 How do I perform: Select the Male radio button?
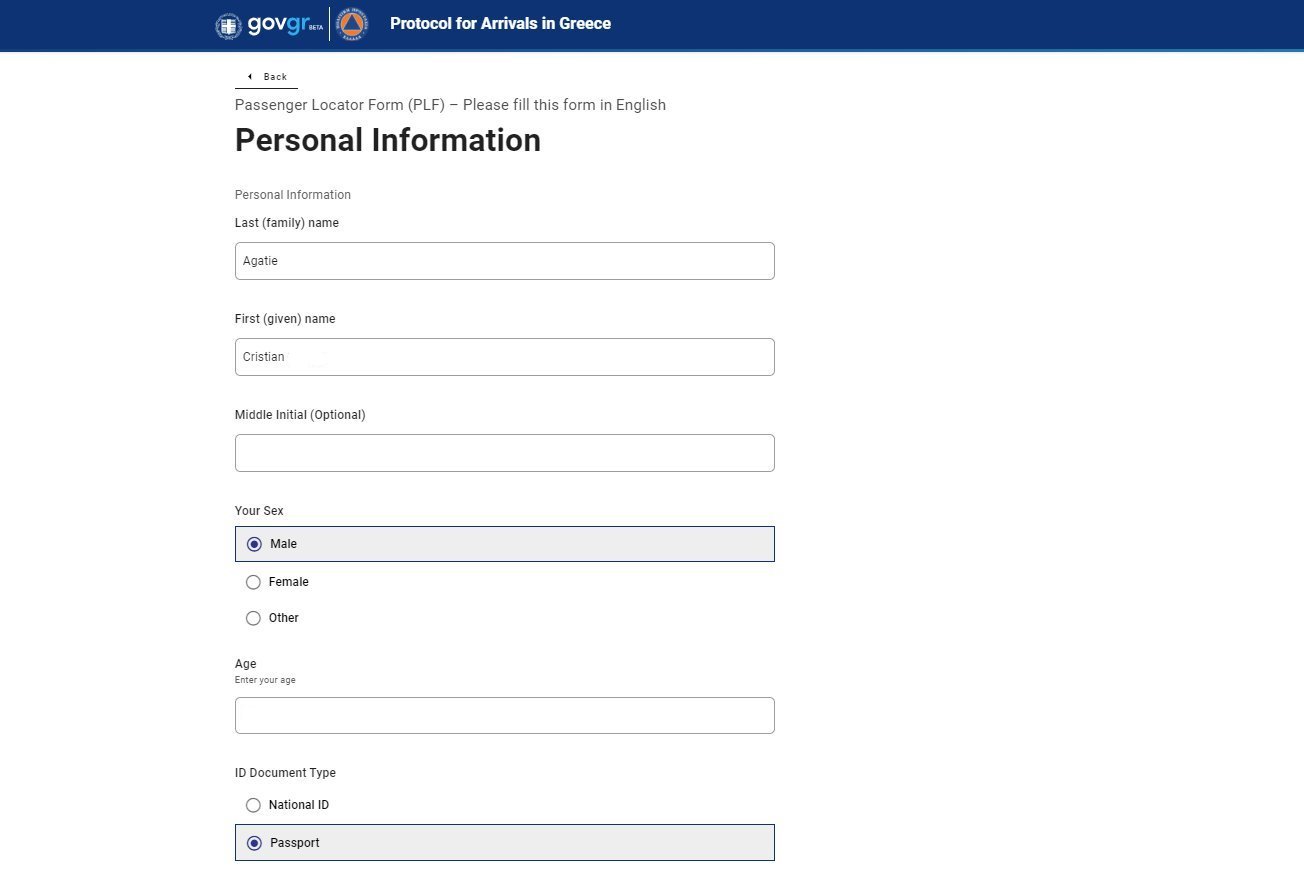(x=254, y=544)
